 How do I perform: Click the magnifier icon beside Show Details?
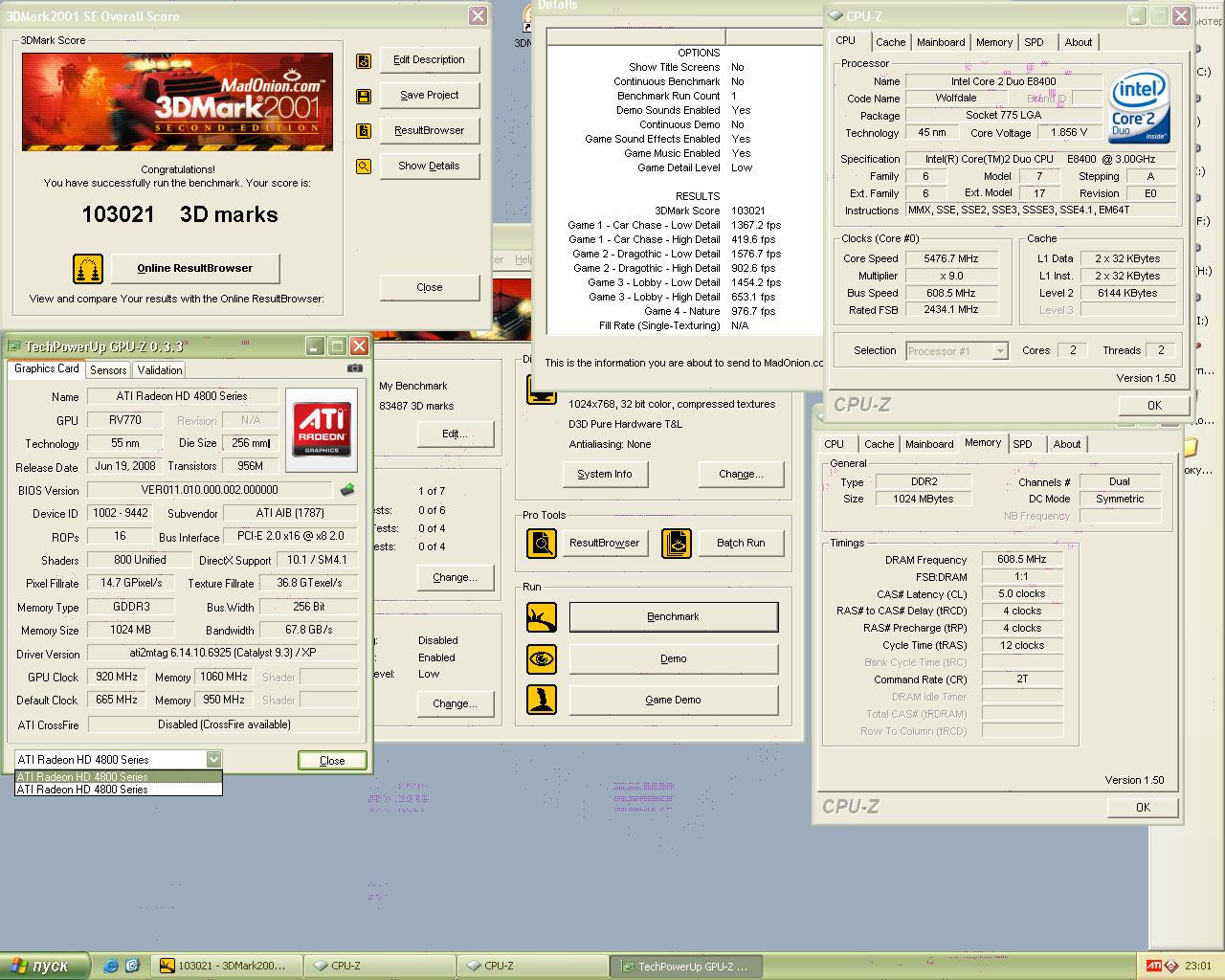(364, 167)
